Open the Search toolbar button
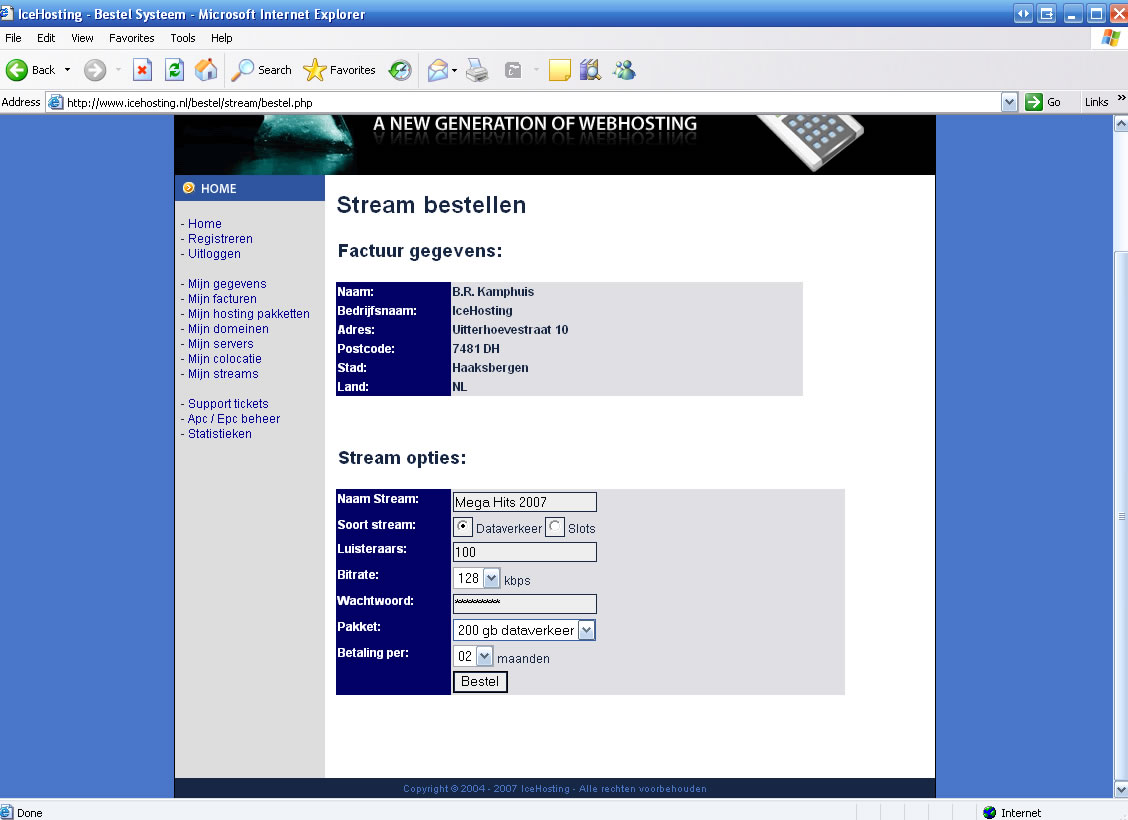1128x820 pixels. pyautogui.click(x=261, y=70)
